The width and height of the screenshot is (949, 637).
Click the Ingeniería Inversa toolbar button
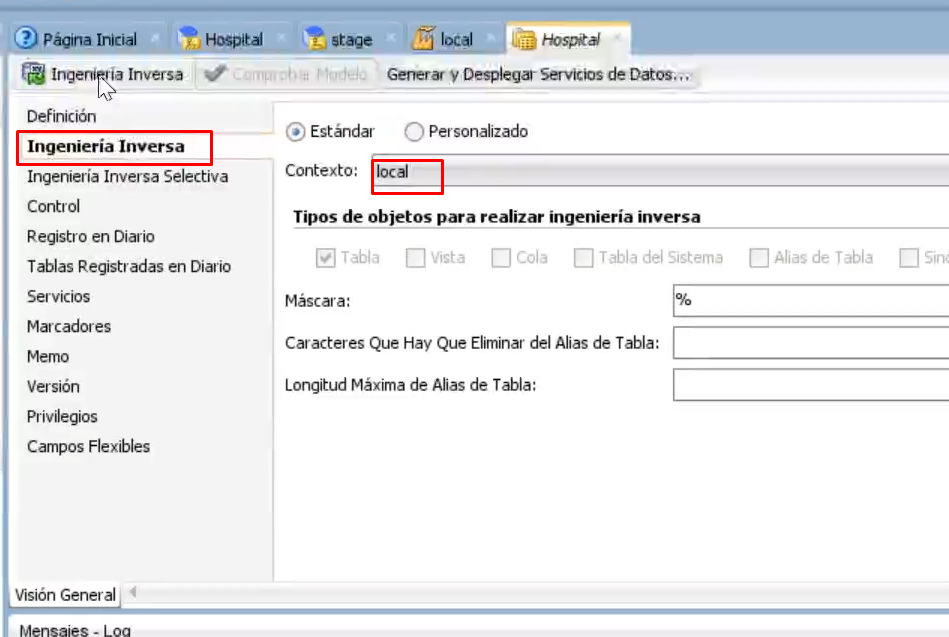pyautogui.click(x=103, y=74)
